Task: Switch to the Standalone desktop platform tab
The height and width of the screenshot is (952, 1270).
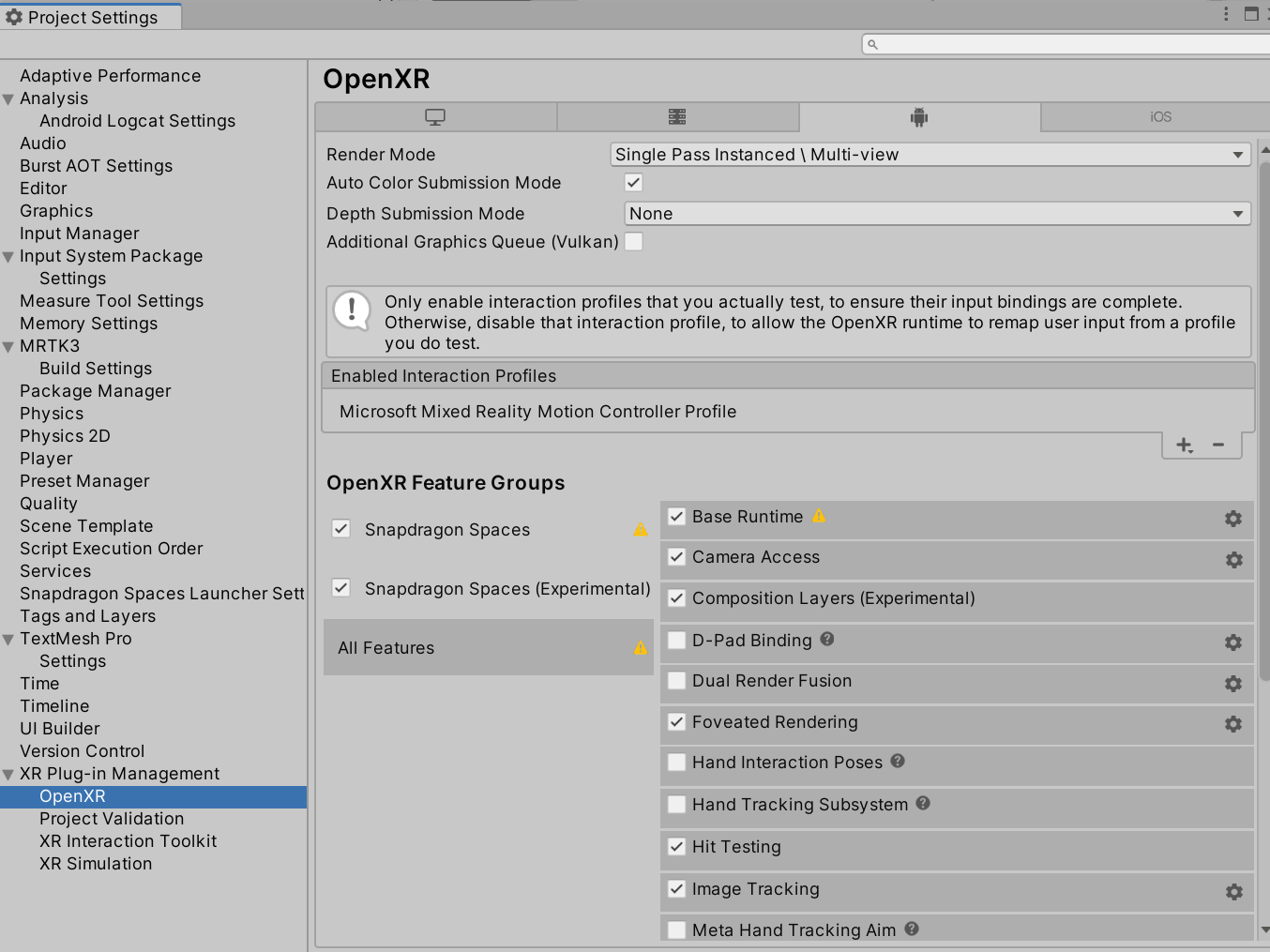Action: (x=435, y=117)
